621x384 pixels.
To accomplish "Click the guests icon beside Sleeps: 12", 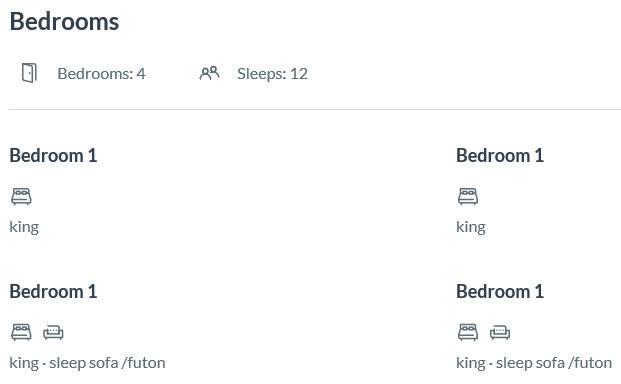I will click(210, 73).
